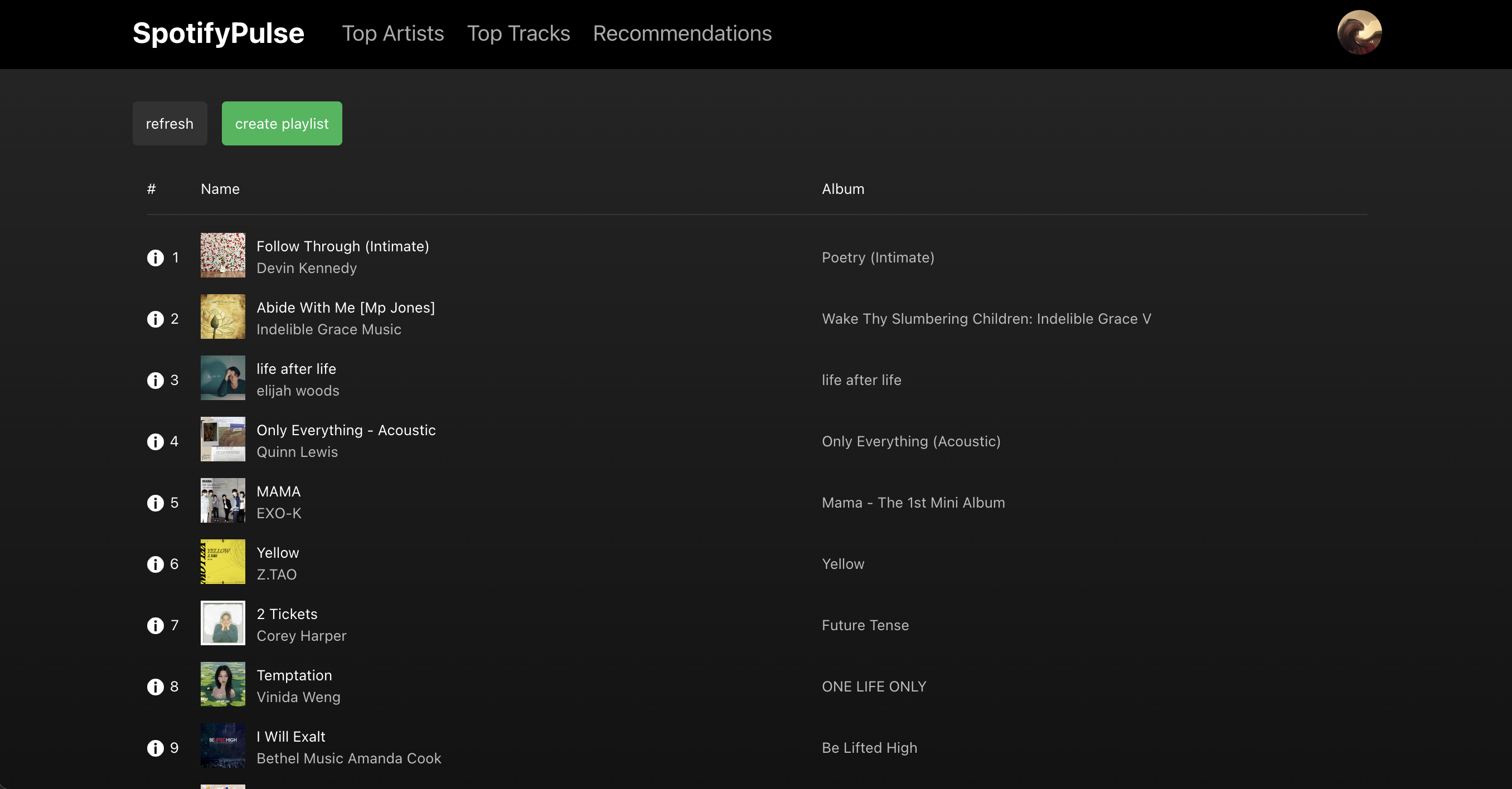Viewport: 1512px width, 789px height.
Task: Open the user profile avatar
Action: click(1359, 32)
